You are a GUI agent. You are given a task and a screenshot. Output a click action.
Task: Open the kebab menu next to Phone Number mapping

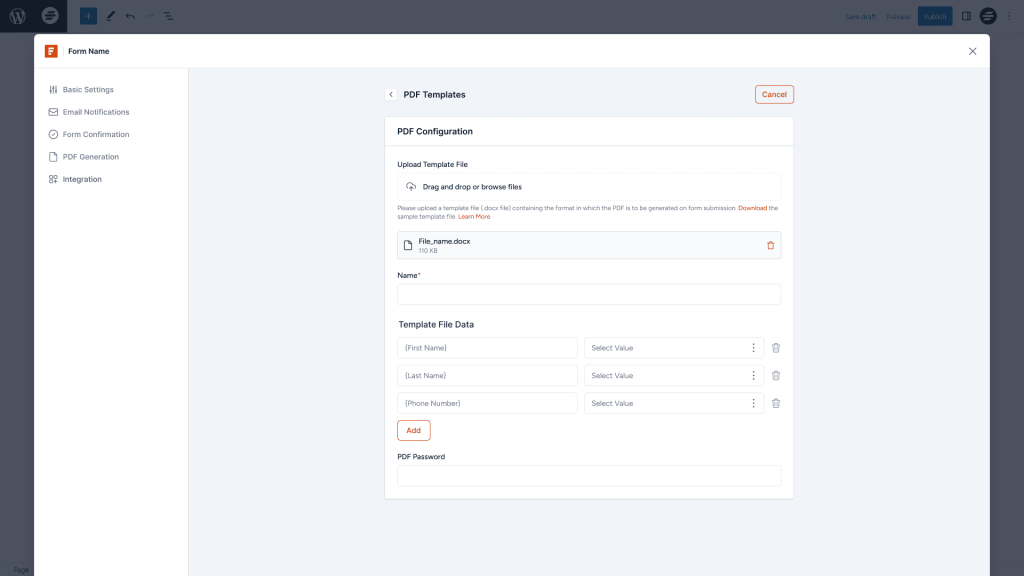(753, 403)
